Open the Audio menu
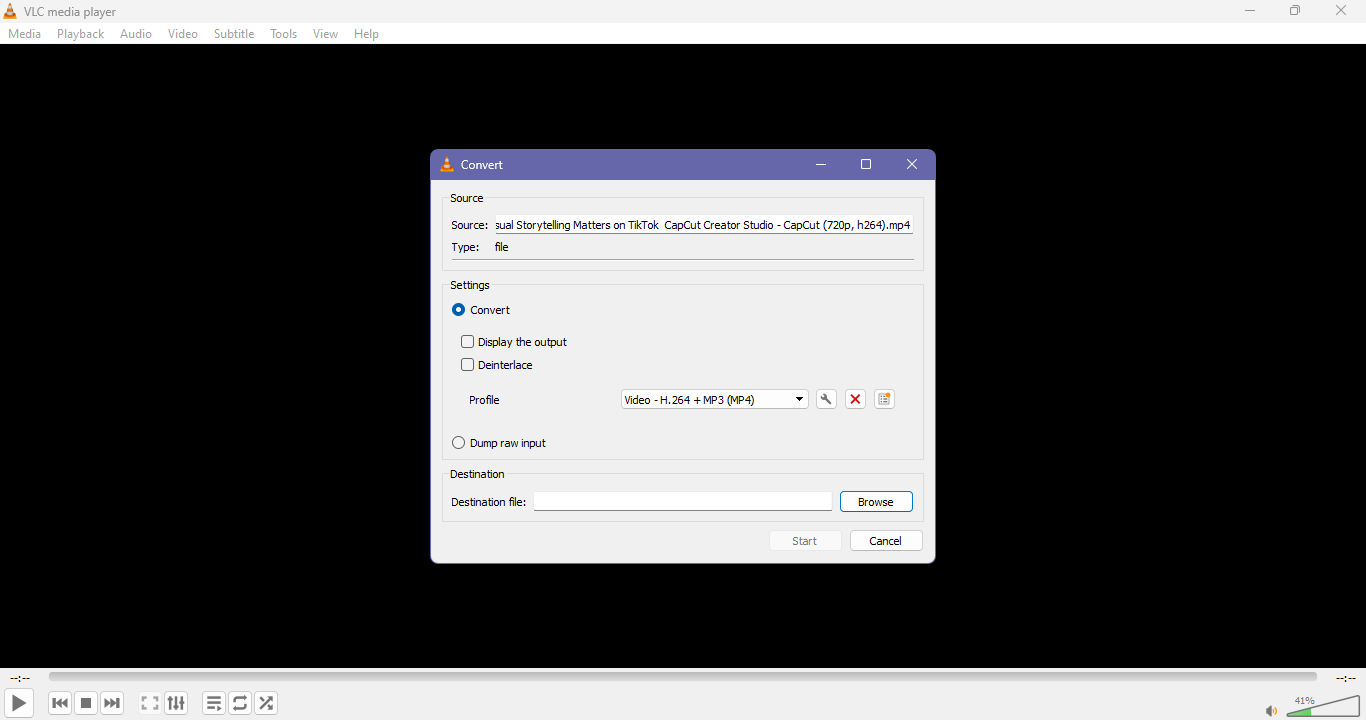 136,34
